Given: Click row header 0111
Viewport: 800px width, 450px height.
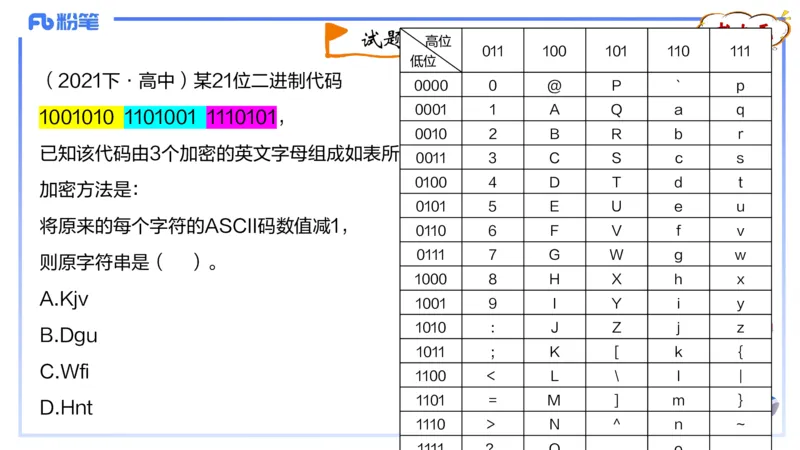Looking at the screenshot, I should pyautogui.click(x=431, y=255).
